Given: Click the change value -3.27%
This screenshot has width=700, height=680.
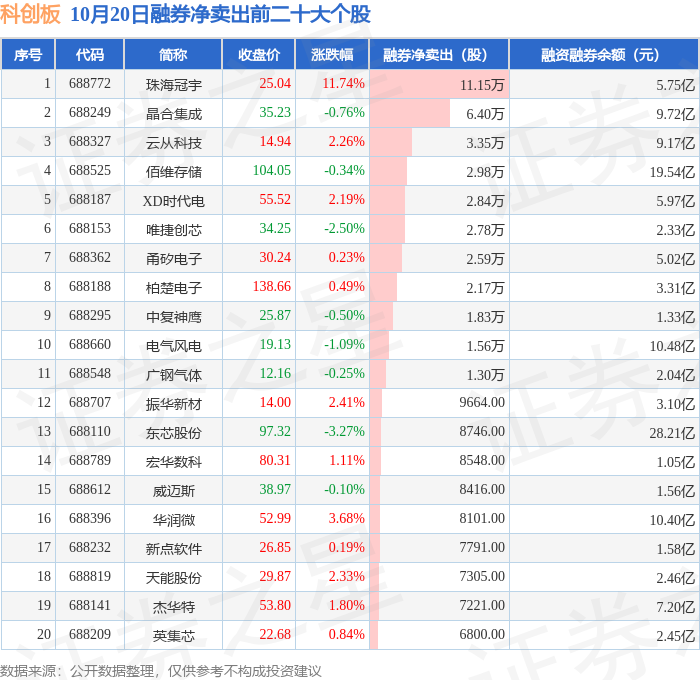Looking at the screenshot, I should point(344,432).
